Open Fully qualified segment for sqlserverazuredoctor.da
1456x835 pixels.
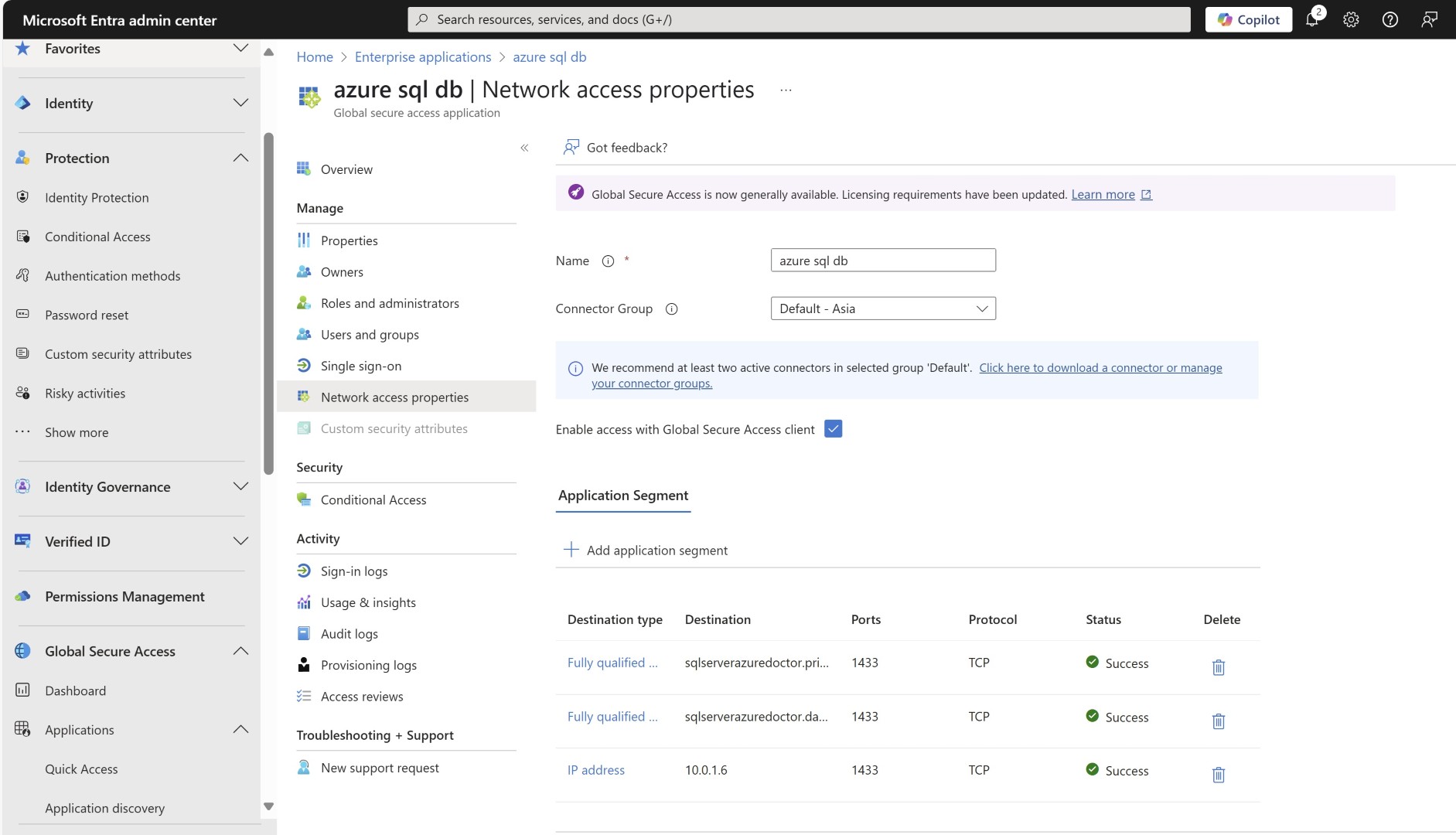tap(612, 717)
